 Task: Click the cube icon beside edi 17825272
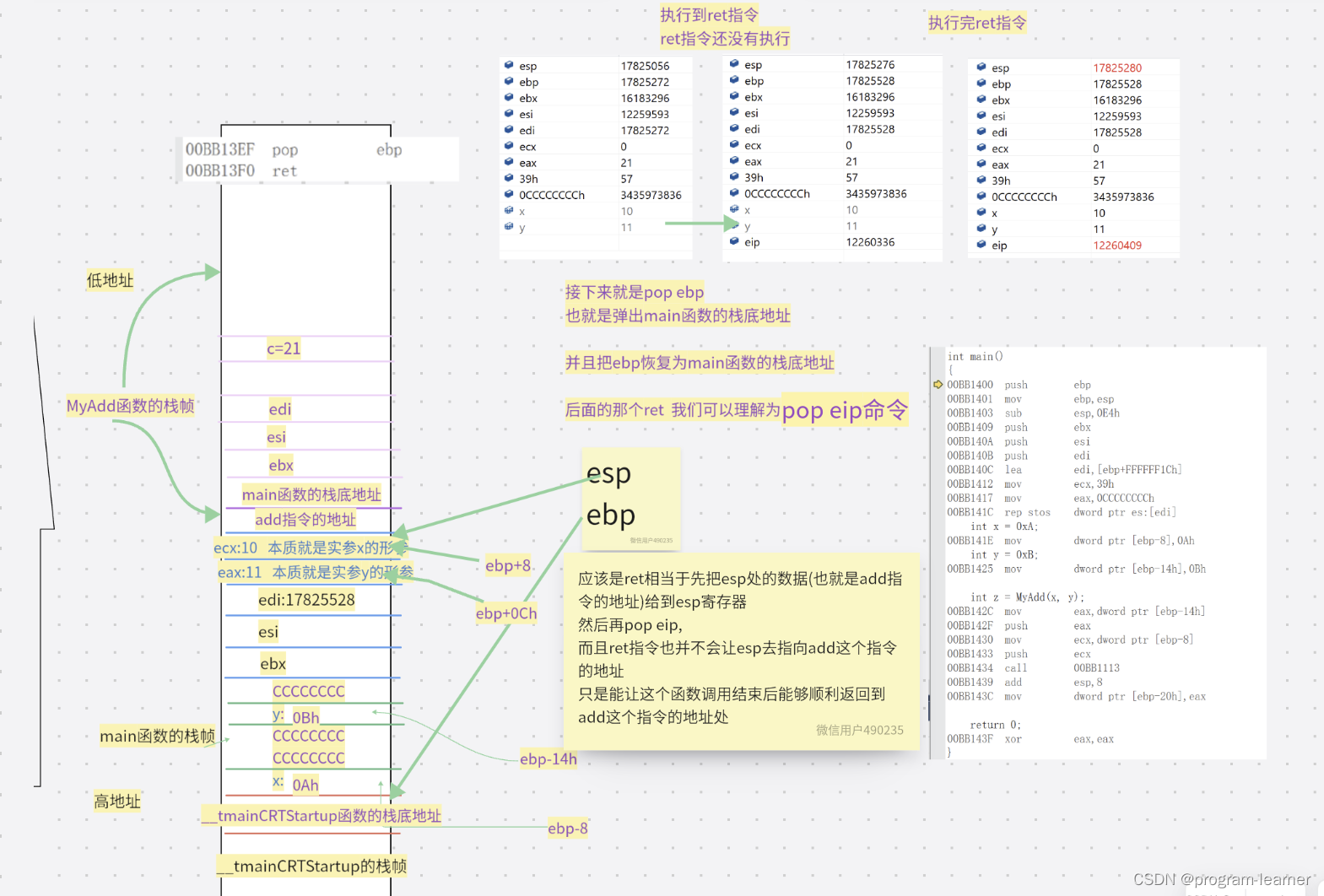coord(509,129)
